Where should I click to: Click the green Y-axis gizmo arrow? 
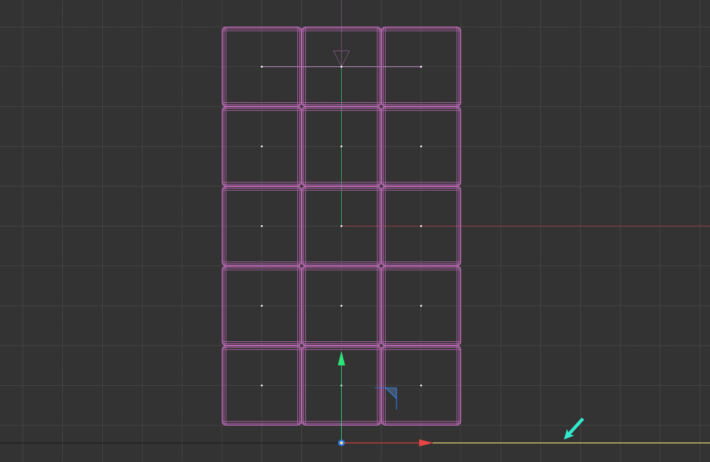(341, 358)
